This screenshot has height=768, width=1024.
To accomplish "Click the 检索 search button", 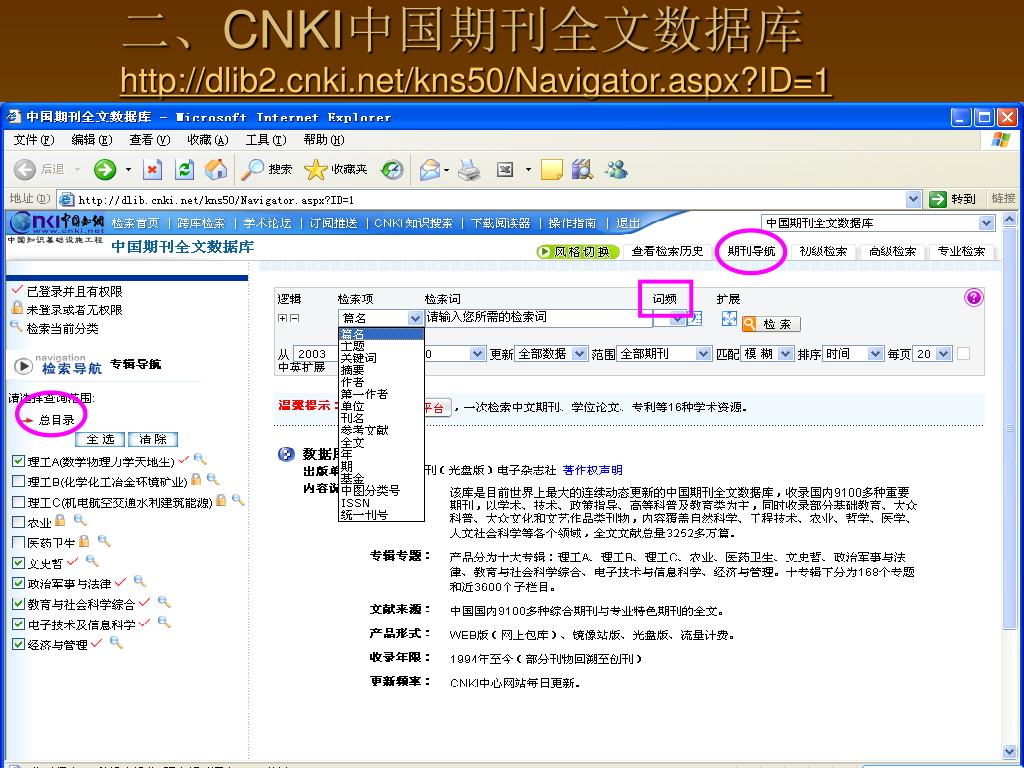I will tap(771, 324).
